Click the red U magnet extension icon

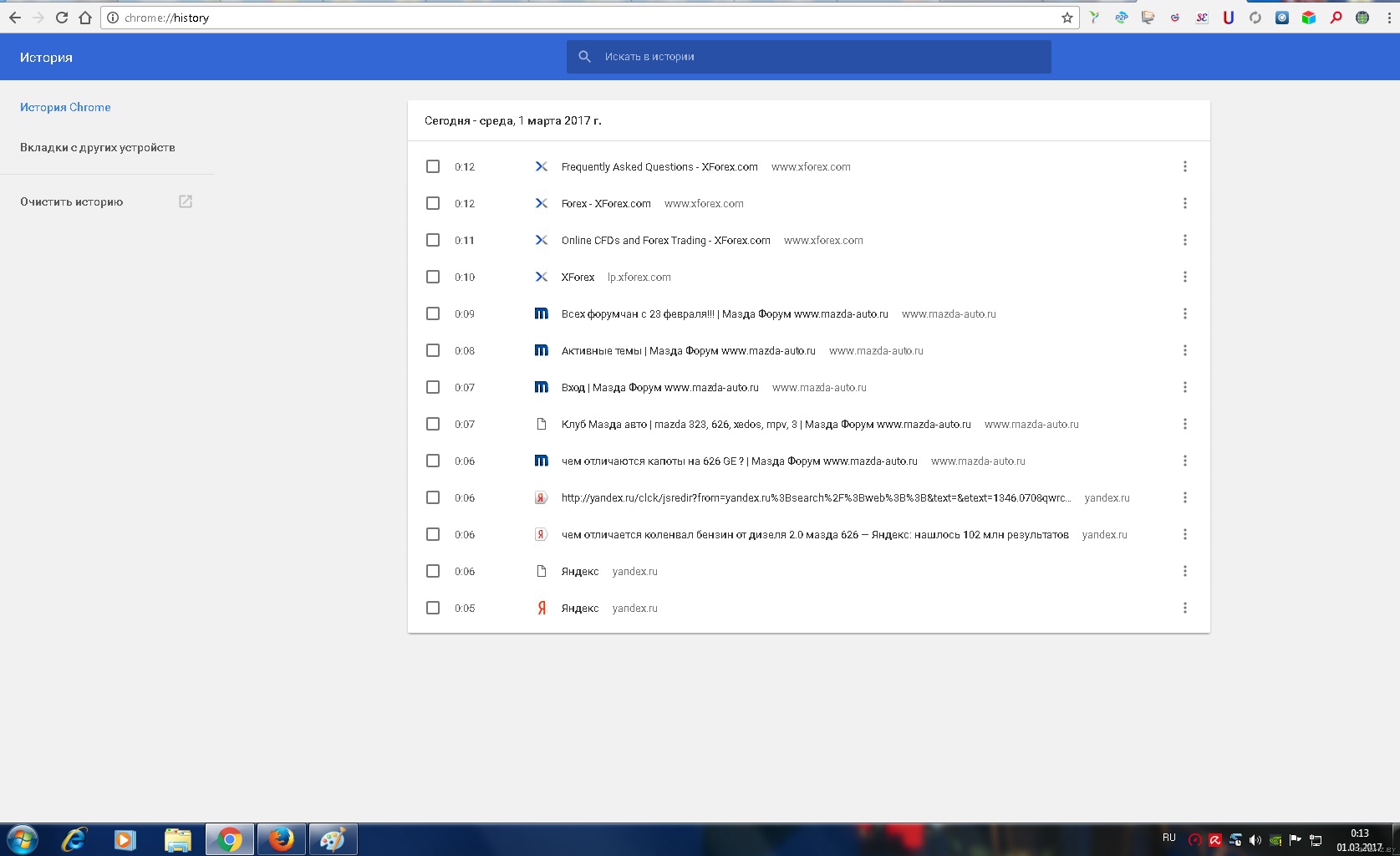point(1229,18)
